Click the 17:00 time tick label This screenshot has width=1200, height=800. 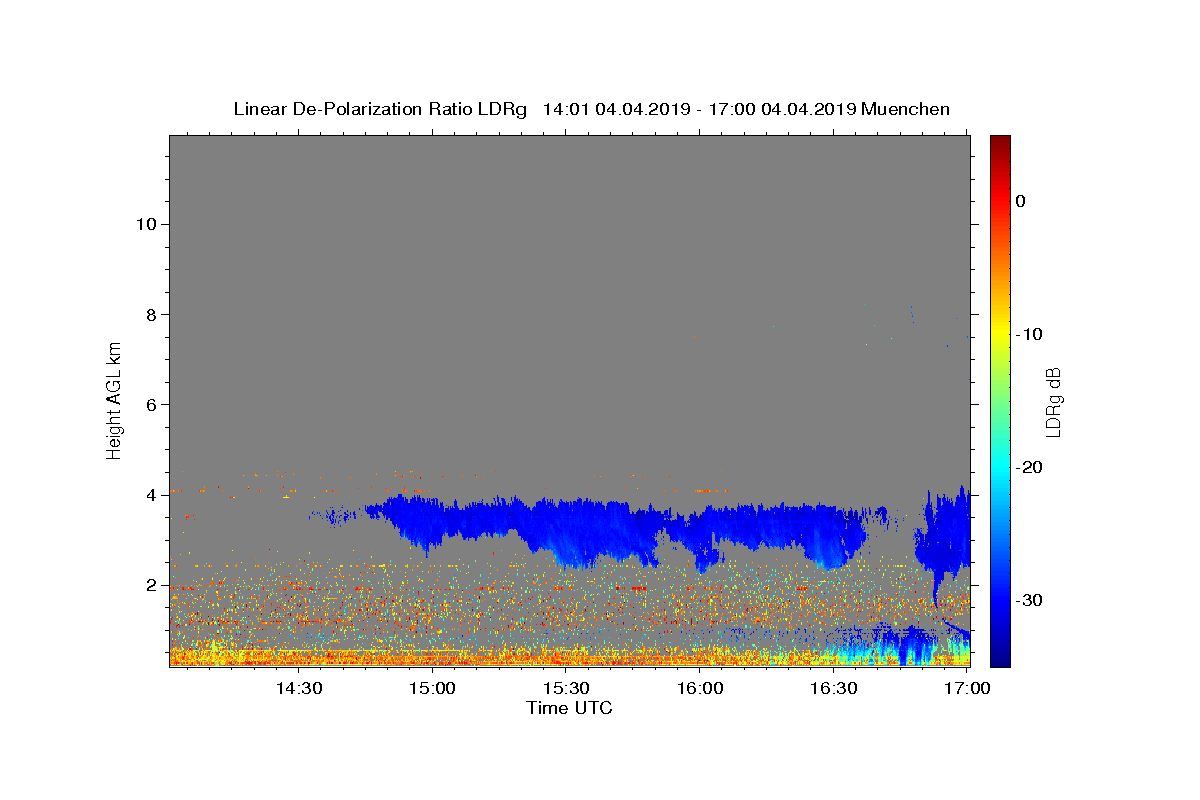(967, 688)
